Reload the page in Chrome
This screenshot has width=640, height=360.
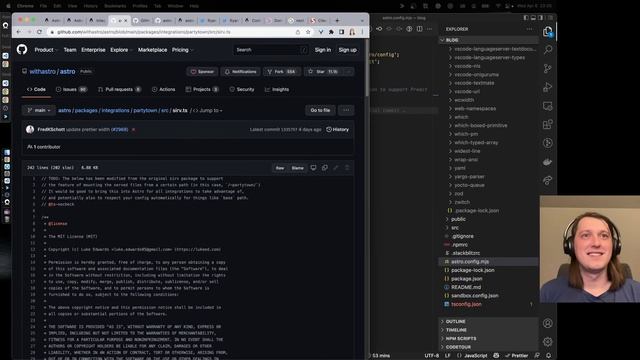40,32
